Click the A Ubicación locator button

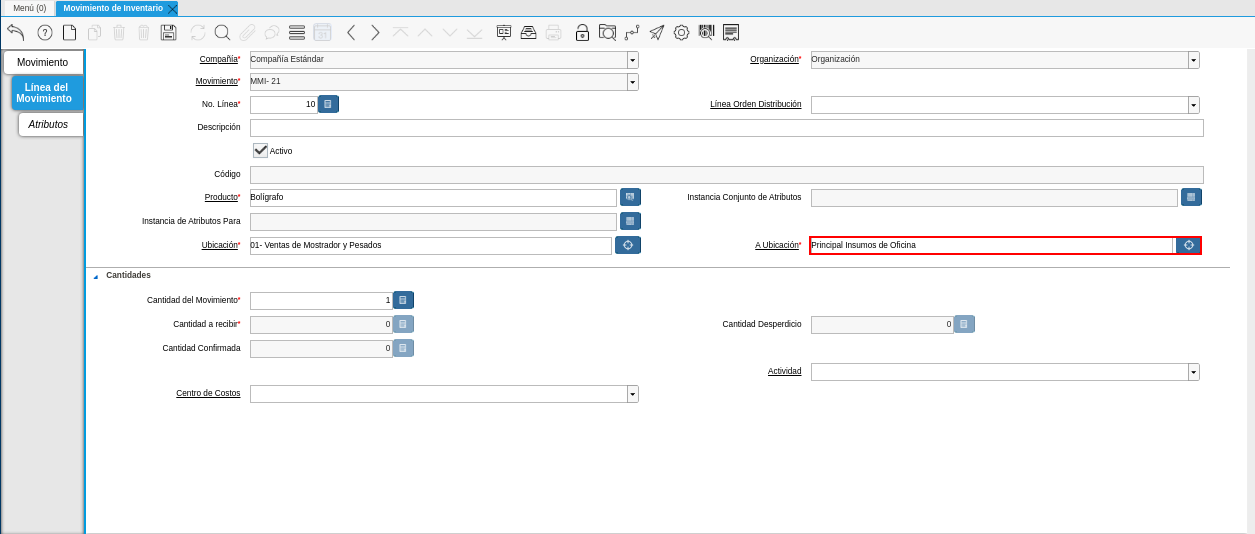1188,245
